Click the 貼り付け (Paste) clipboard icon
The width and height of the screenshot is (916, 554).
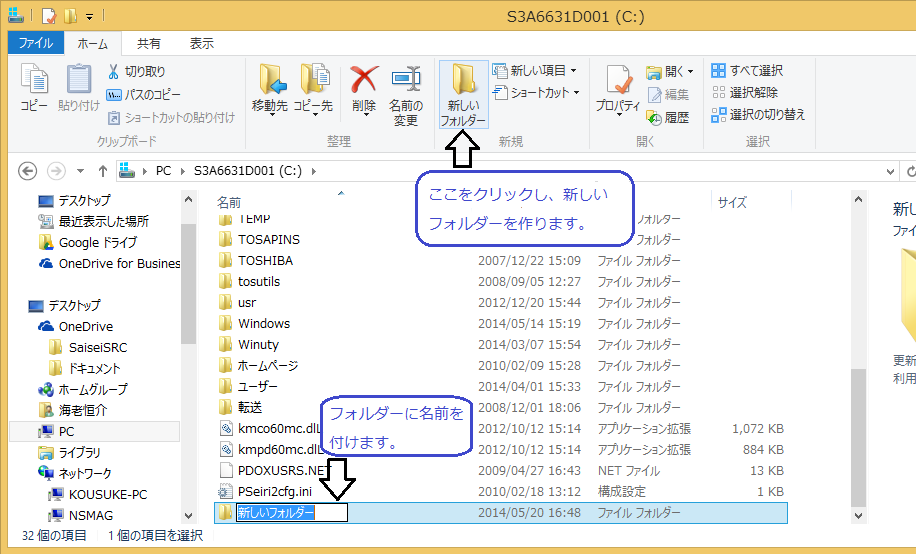tap(78, 88)
